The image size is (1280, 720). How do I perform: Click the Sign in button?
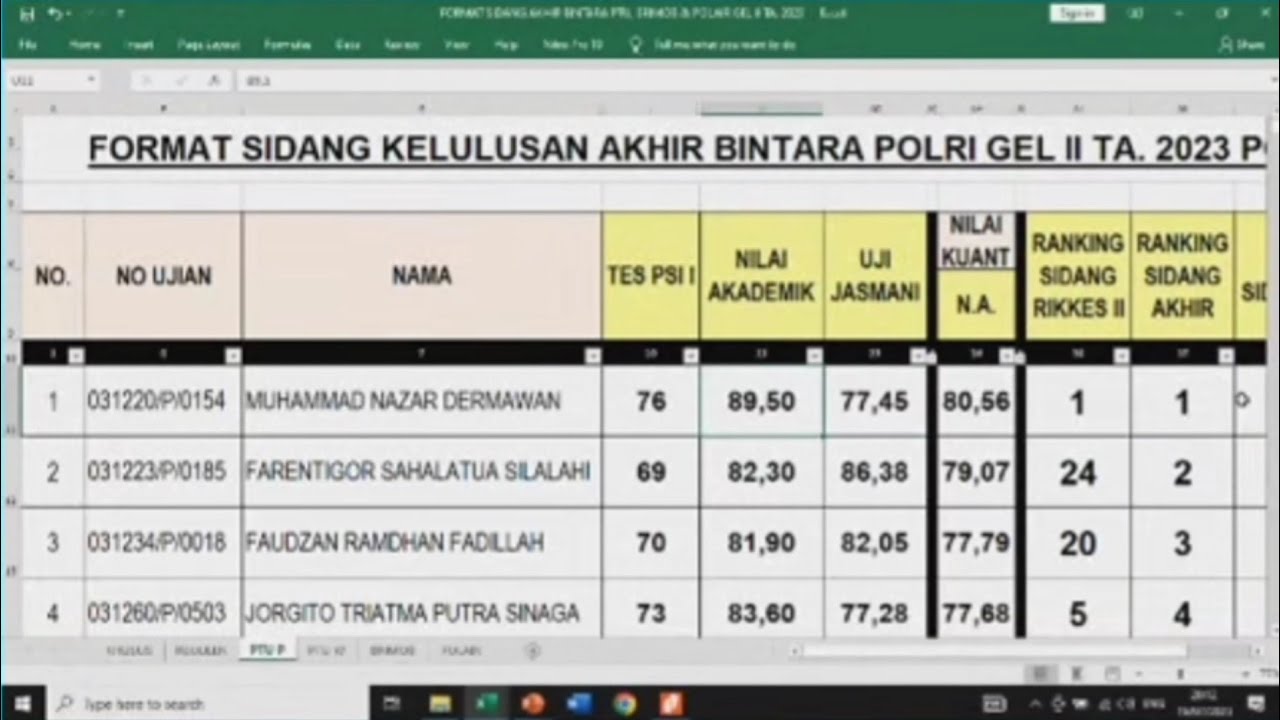coord(1077,14)
